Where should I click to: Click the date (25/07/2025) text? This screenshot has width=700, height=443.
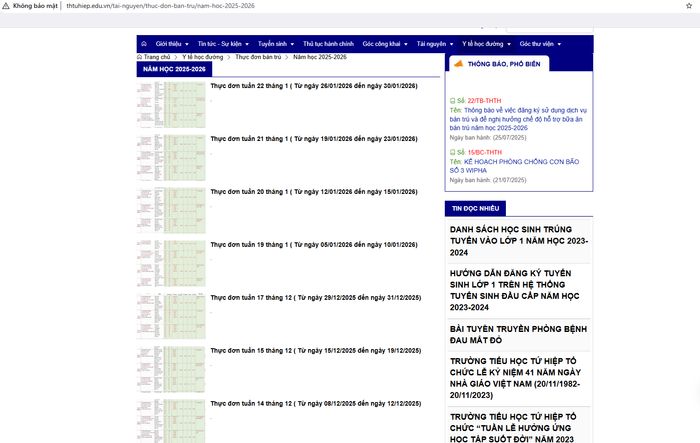[x=509, y=138]
